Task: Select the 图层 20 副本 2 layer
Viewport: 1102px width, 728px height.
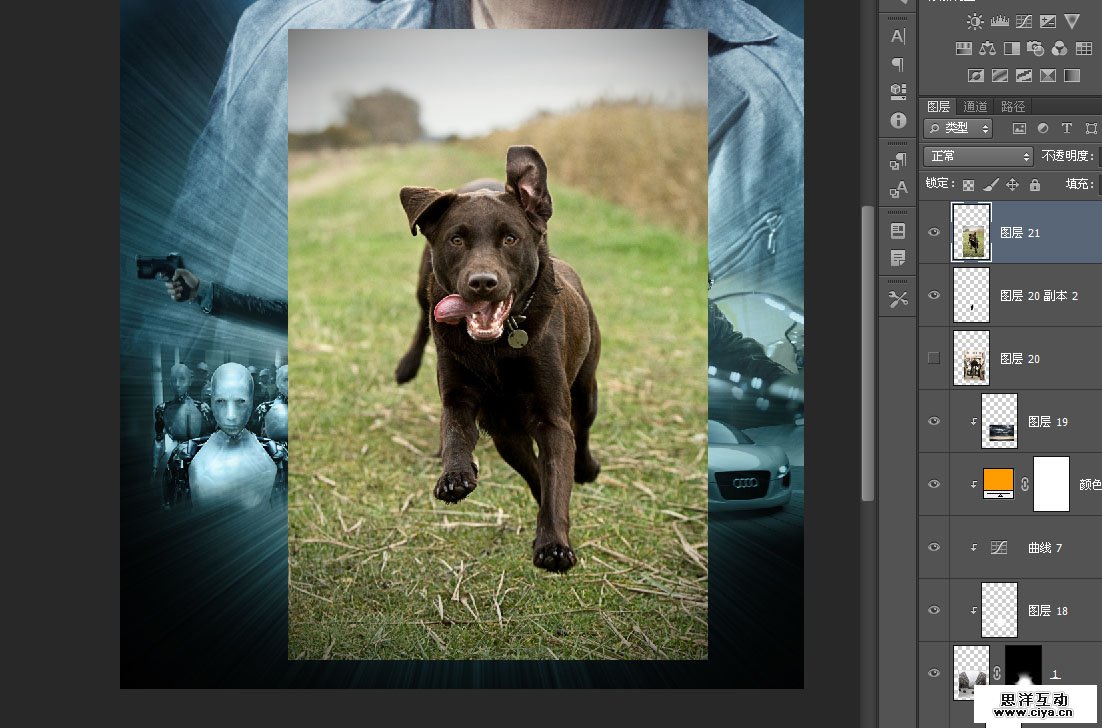Action: [x=1038, y=296]
